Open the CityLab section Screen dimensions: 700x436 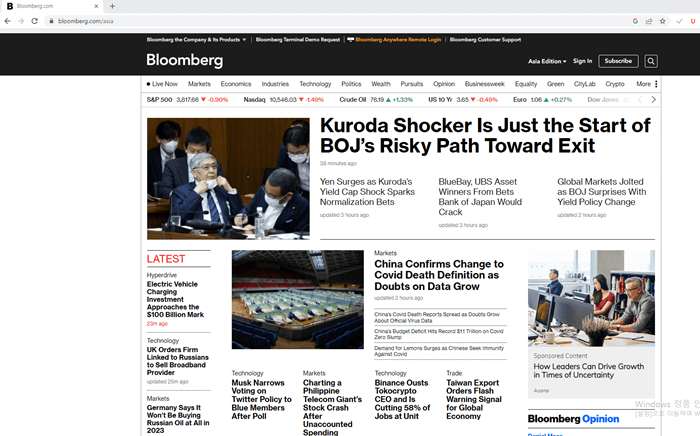tap(584, 84)
